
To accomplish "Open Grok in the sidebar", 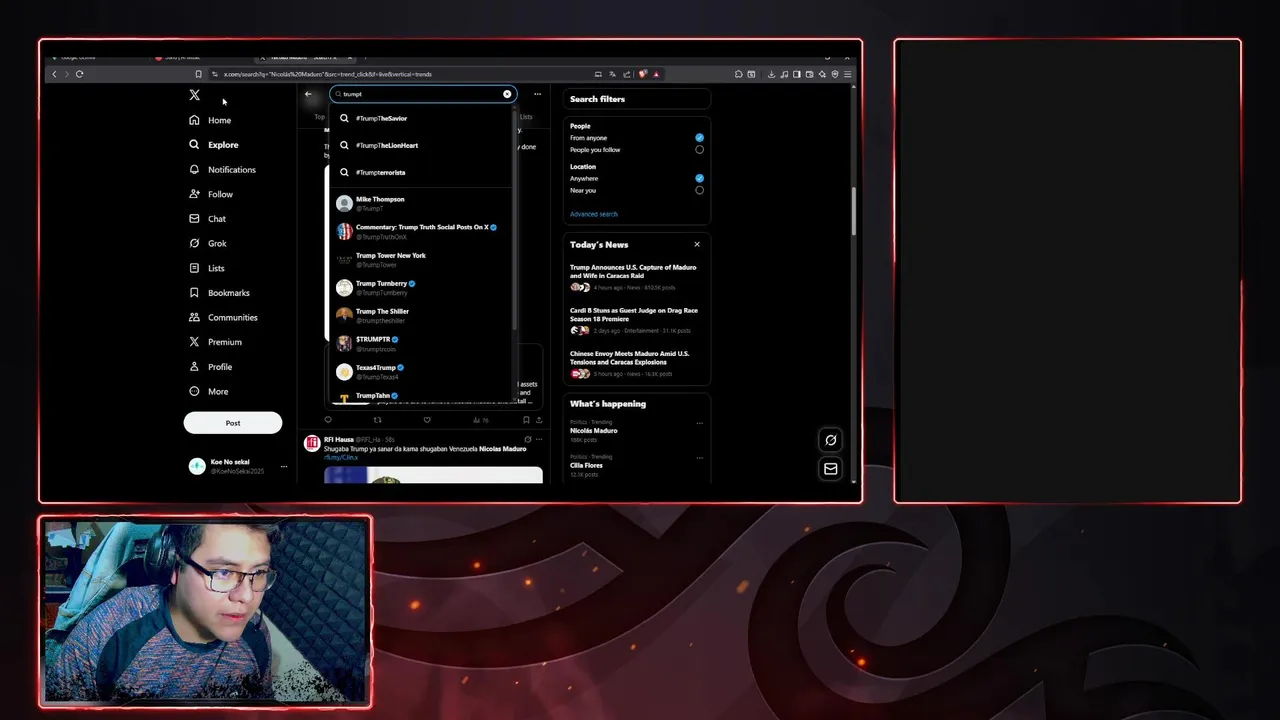I will (x=208, y=243).
